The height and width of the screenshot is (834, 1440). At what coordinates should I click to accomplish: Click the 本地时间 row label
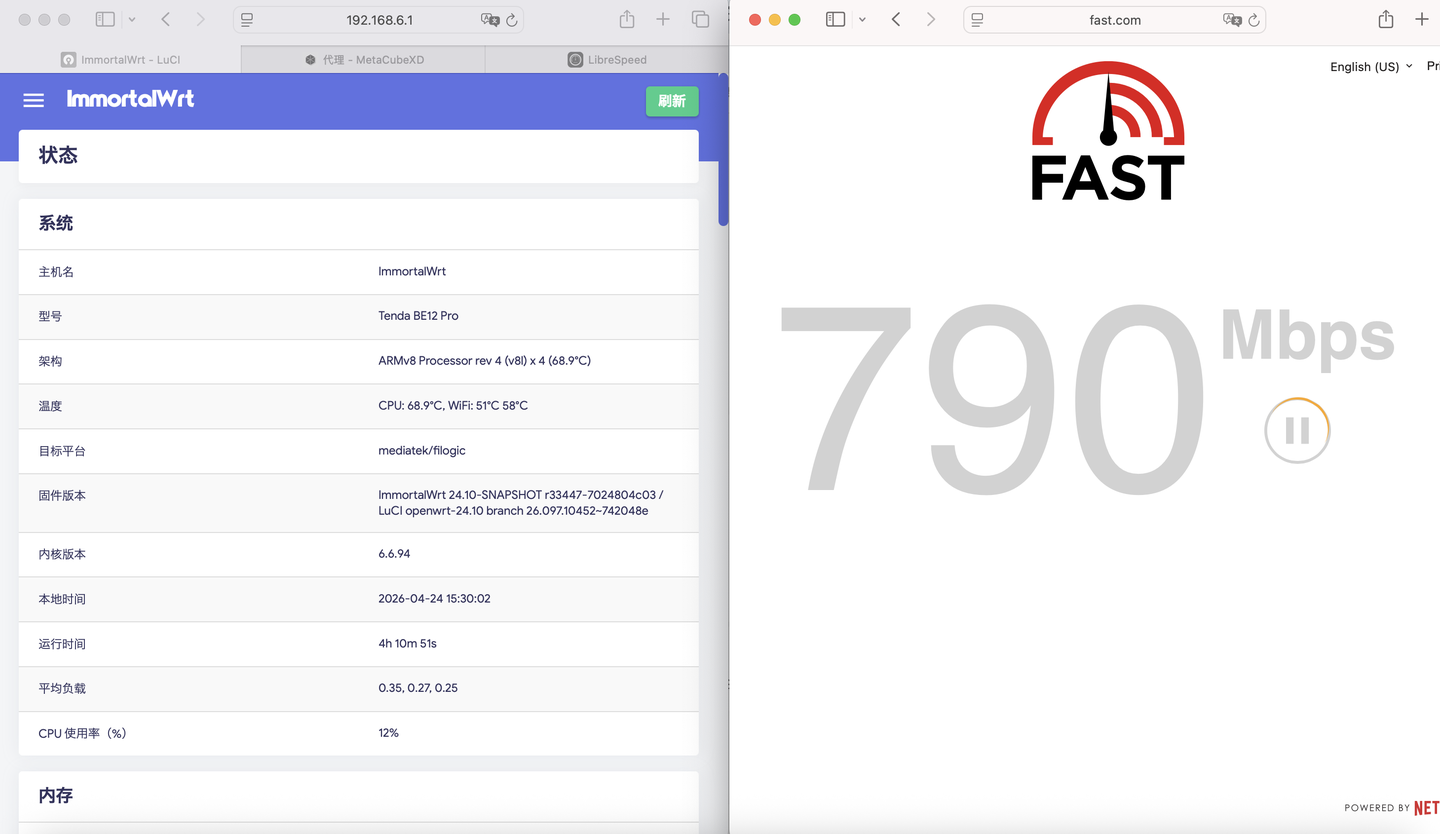point(62,599)
